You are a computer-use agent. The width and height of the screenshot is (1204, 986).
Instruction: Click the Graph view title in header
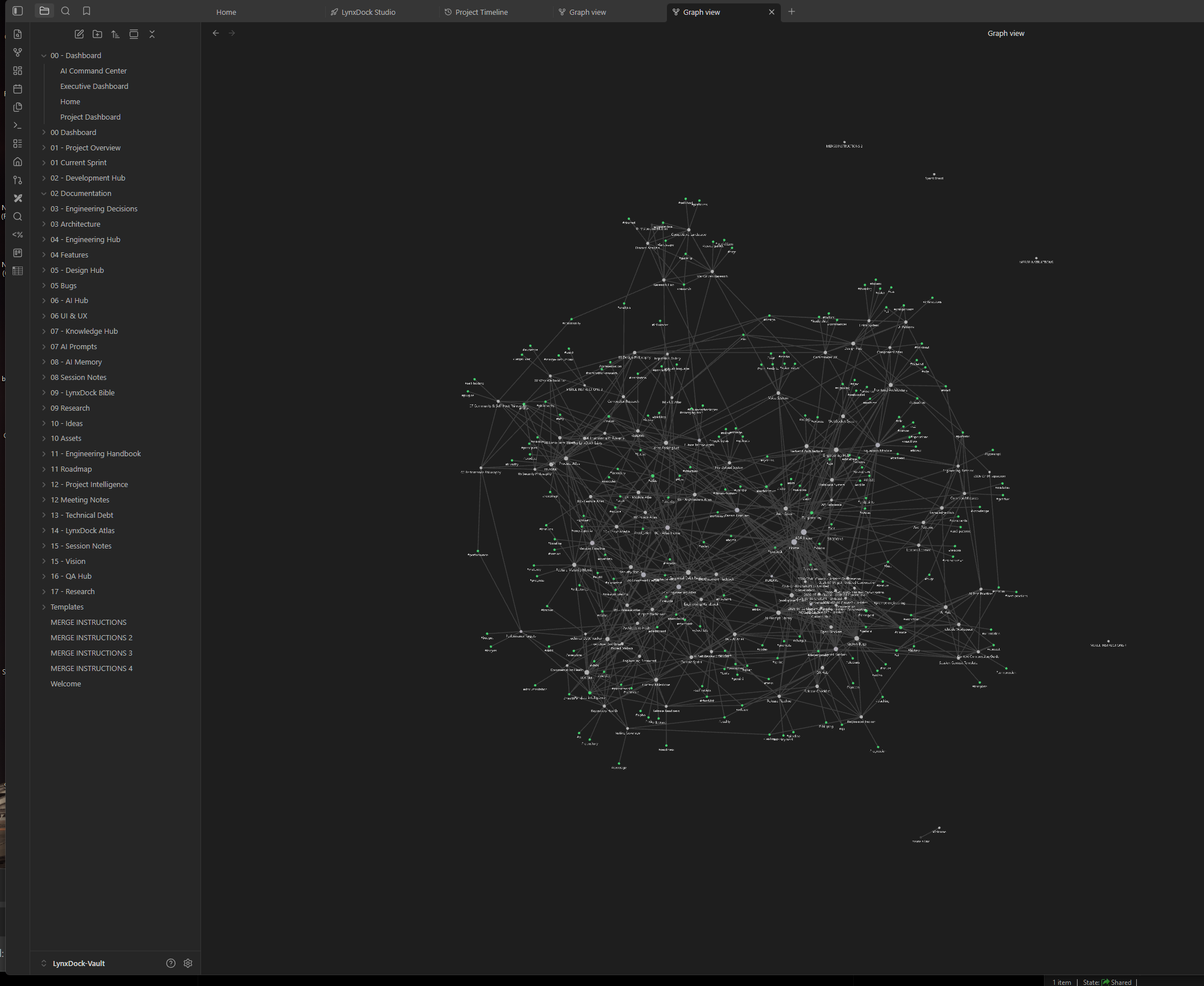(x=1006, y=33)
